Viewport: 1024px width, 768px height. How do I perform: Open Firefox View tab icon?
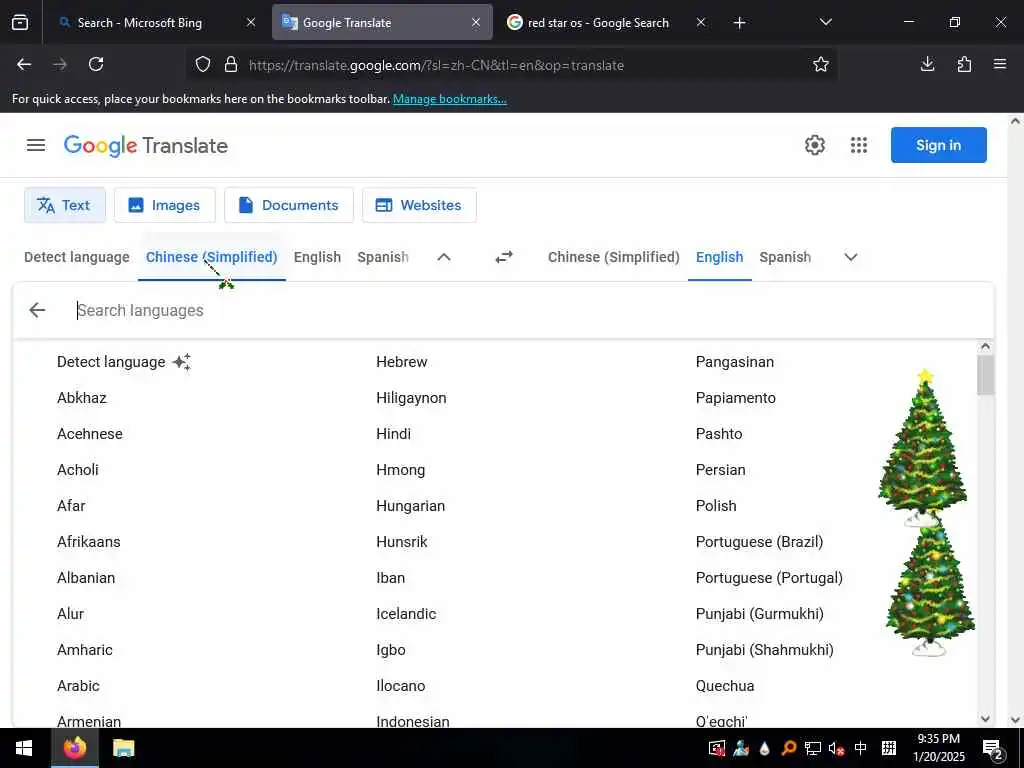(x=20, y=23)
